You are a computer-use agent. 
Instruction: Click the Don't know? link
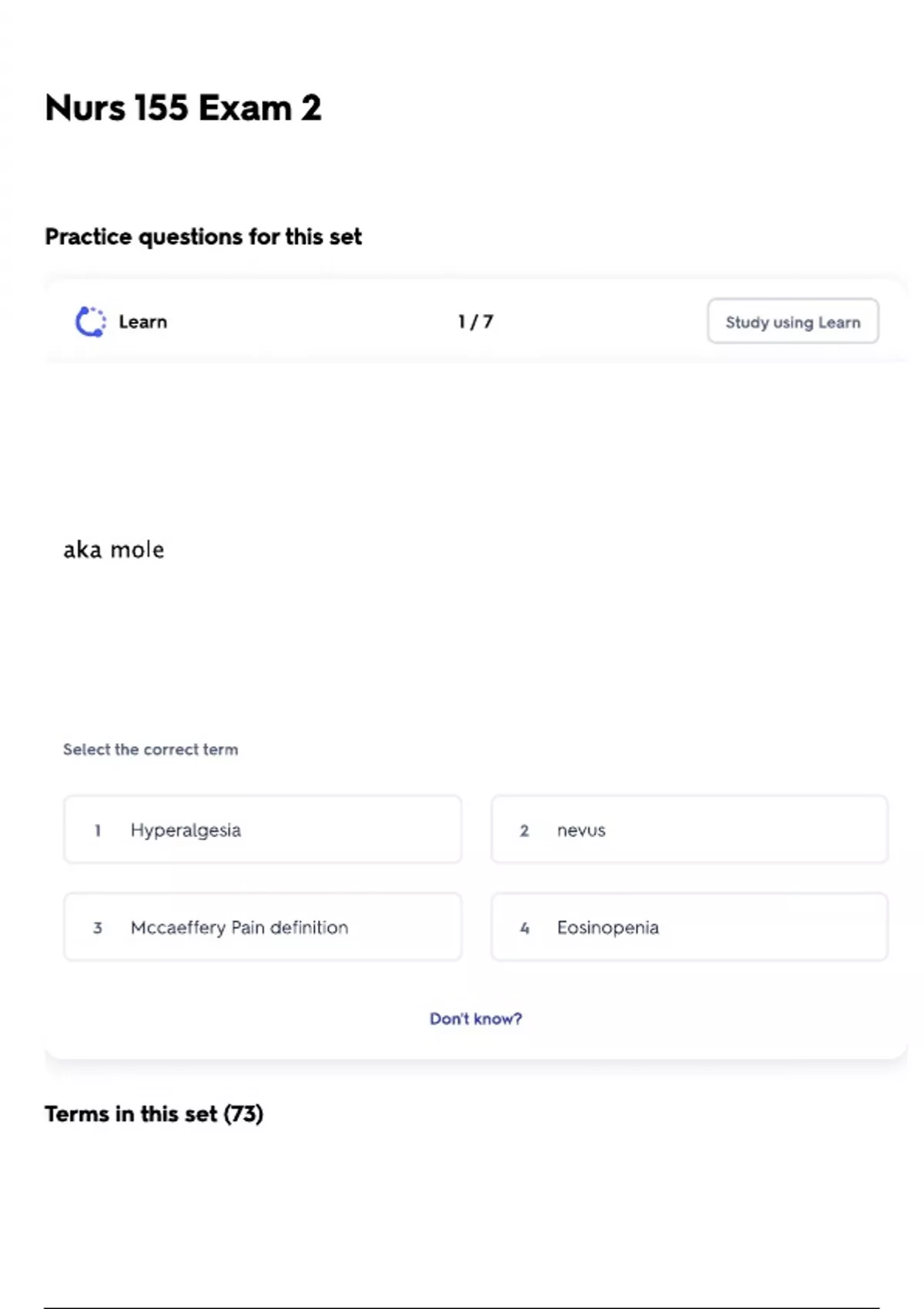click(x=475, y=1019)
